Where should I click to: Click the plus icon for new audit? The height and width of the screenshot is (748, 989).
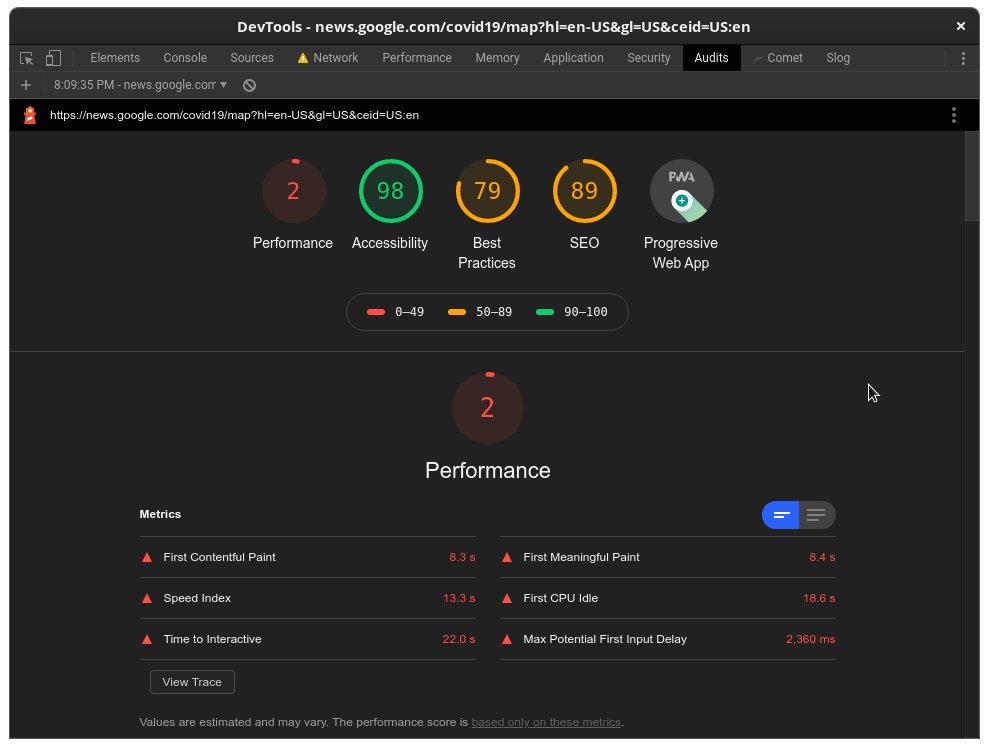[x=26, y=85]
